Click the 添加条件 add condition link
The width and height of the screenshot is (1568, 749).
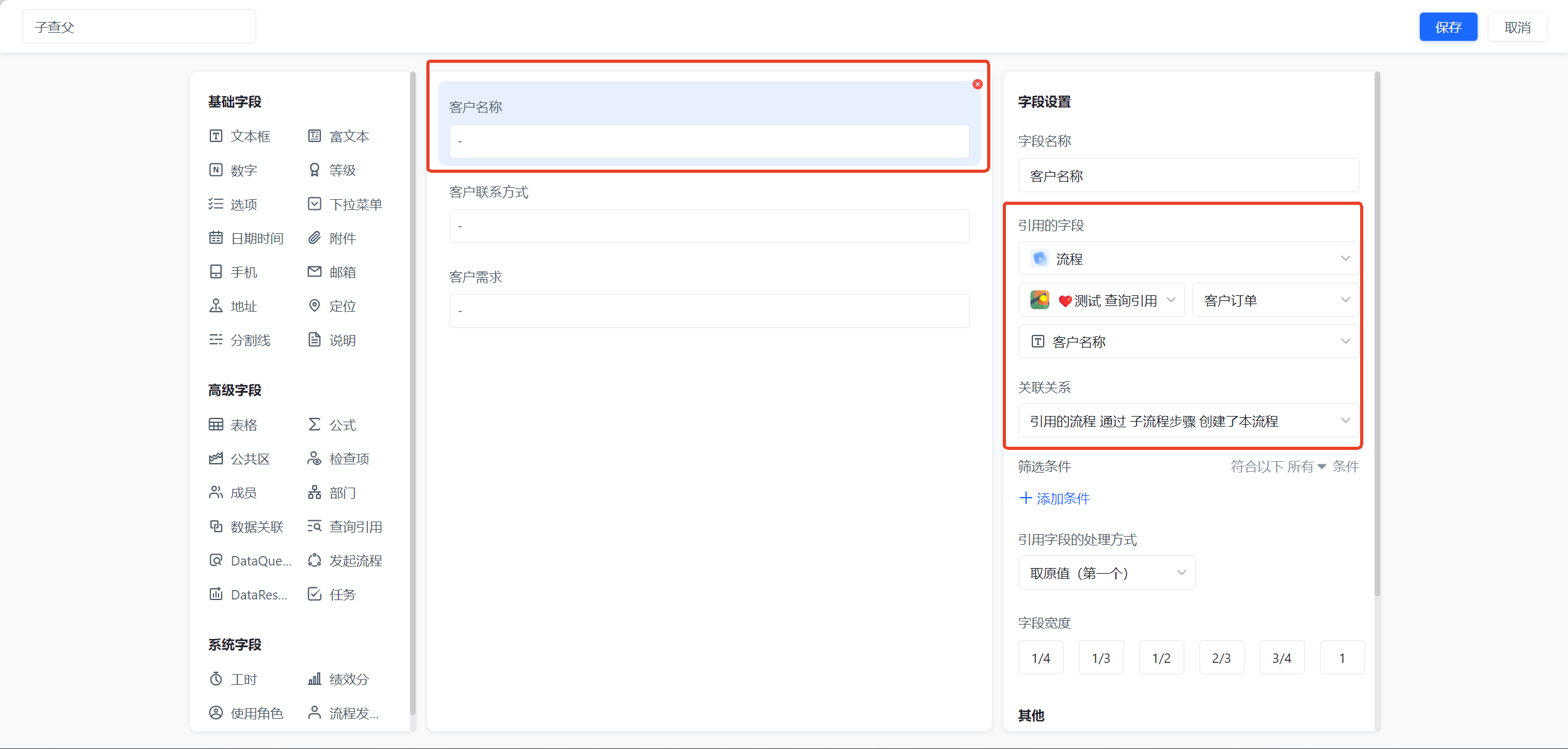point(1054,498)
